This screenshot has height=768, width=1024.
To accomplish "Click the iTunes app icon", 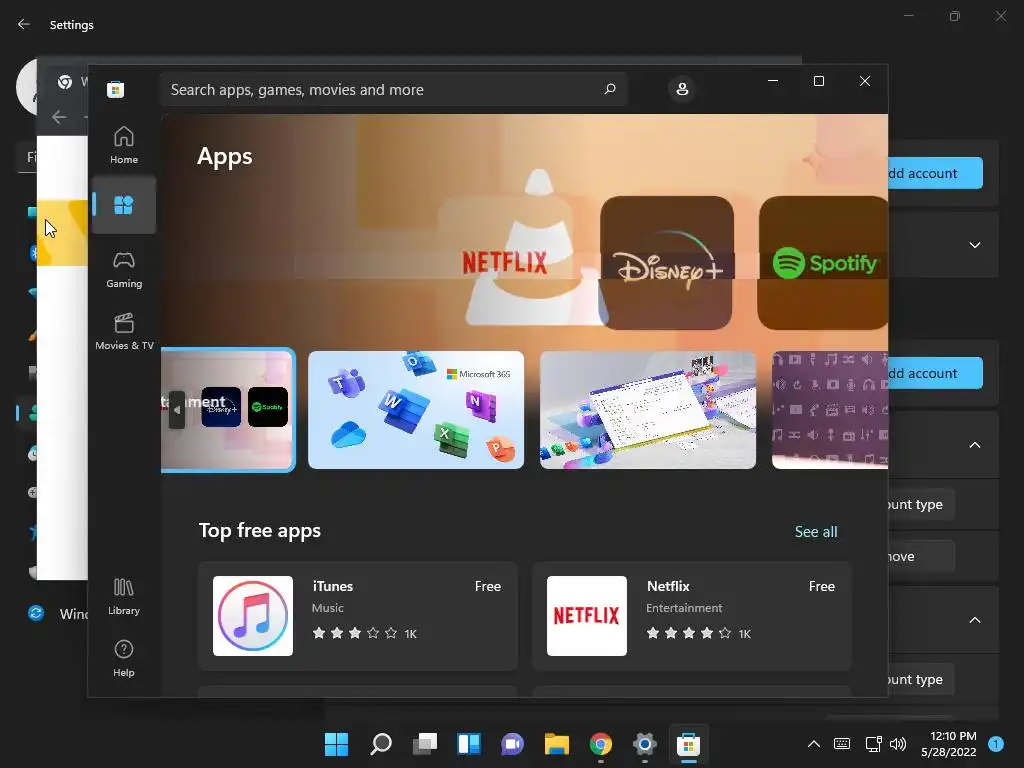I will pyautogui.click(x=253, y=616).
